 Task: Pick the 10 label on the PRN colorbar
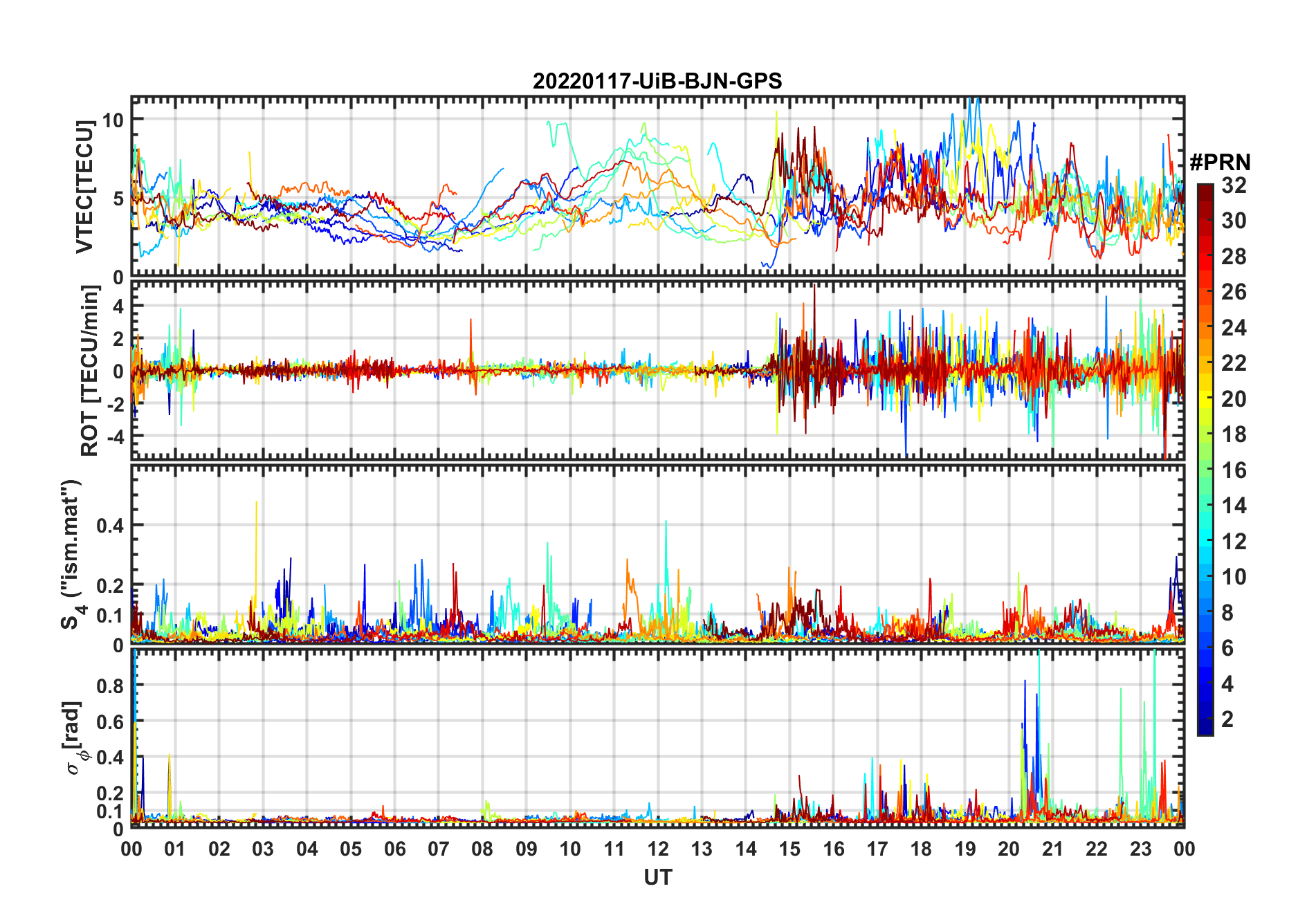1234,577
